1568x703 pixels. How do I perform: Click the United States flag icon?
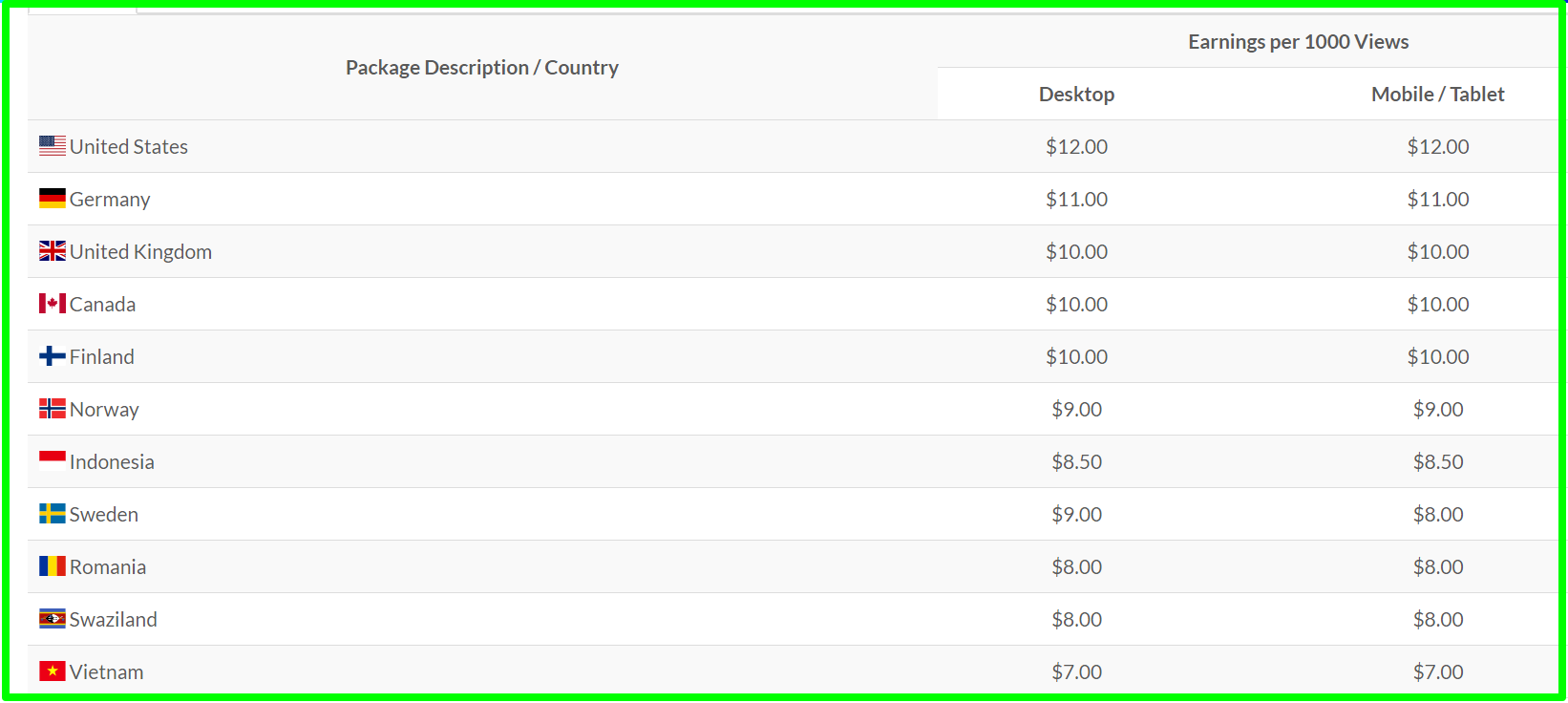coord(53,145)
